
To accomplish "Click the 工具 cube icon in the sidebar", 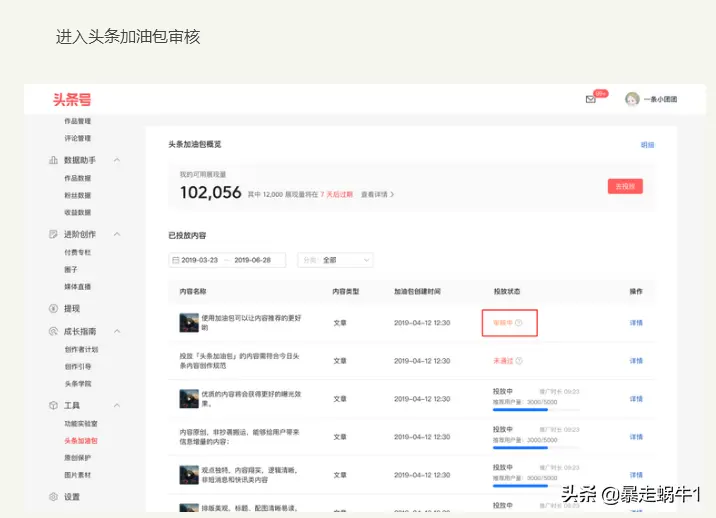I will (x=53, y=406).
